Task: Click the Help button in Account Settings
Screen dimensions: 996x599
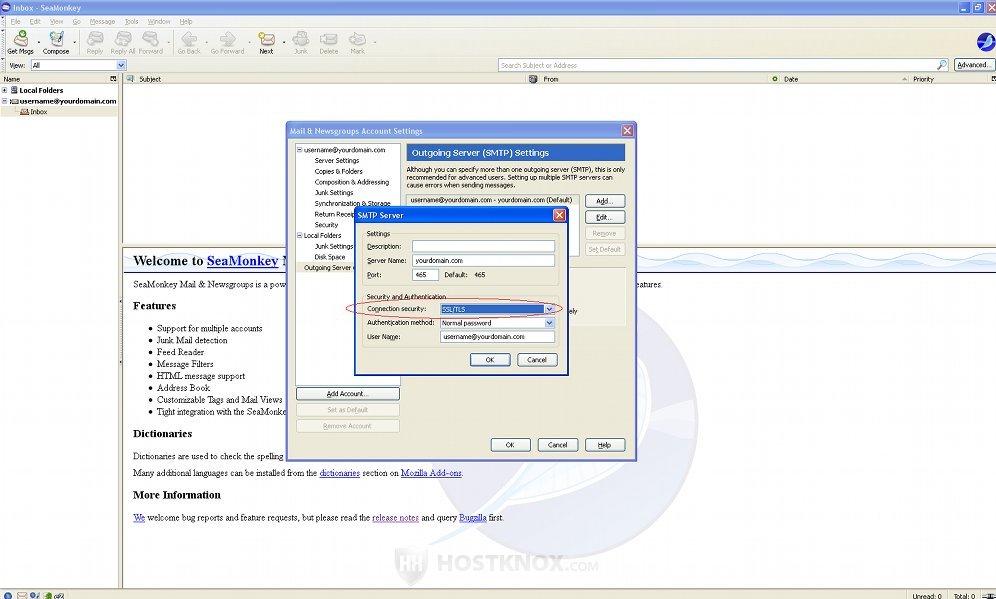Action: tap(605, 445)
